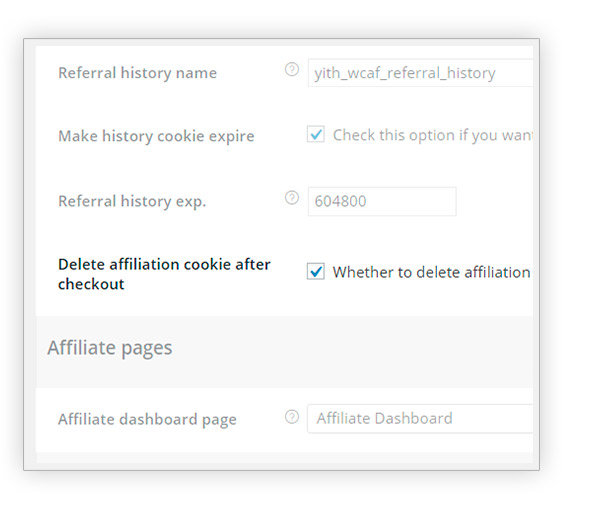Select the Referral history name label
The image size is (604, 516).
(x=138, y=73)
